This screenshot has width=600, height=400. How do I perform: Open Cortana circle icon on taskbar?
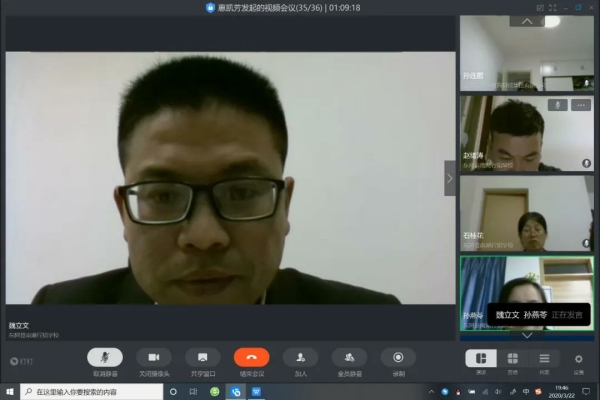click(173, 392)
